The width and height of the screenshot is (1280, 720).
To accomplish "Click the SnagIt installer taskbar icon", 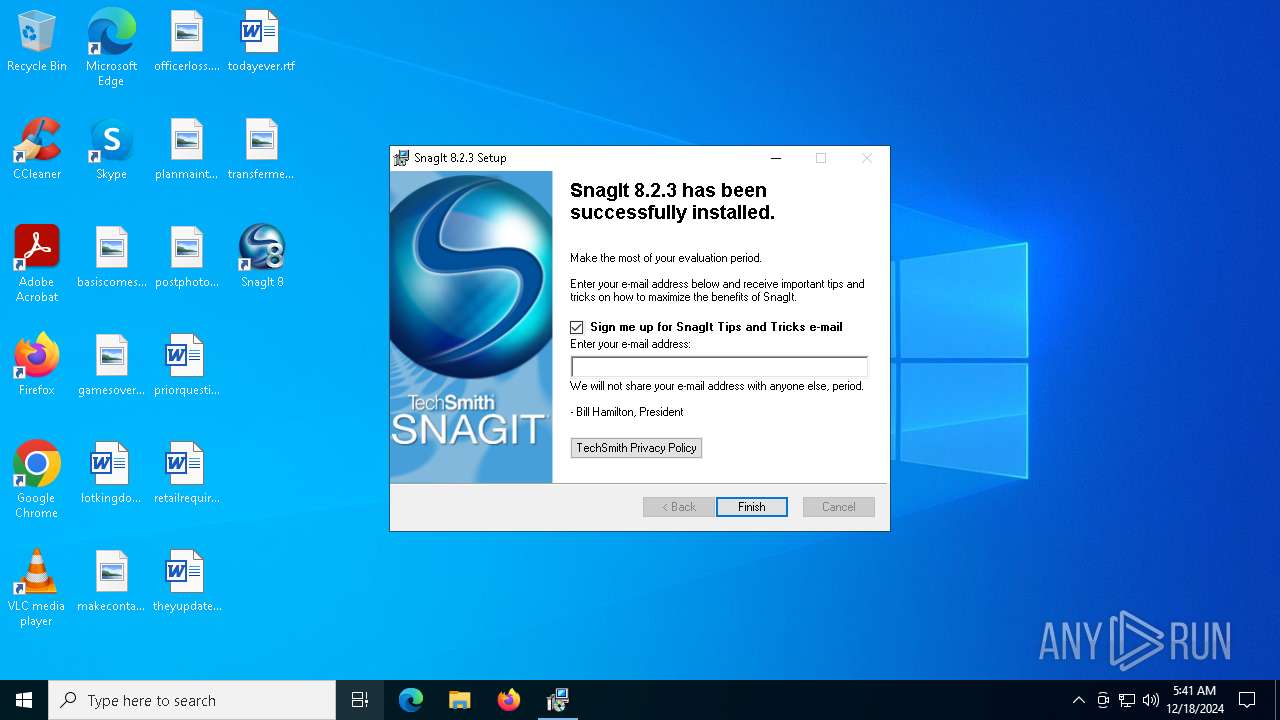I will pos(558,700).
